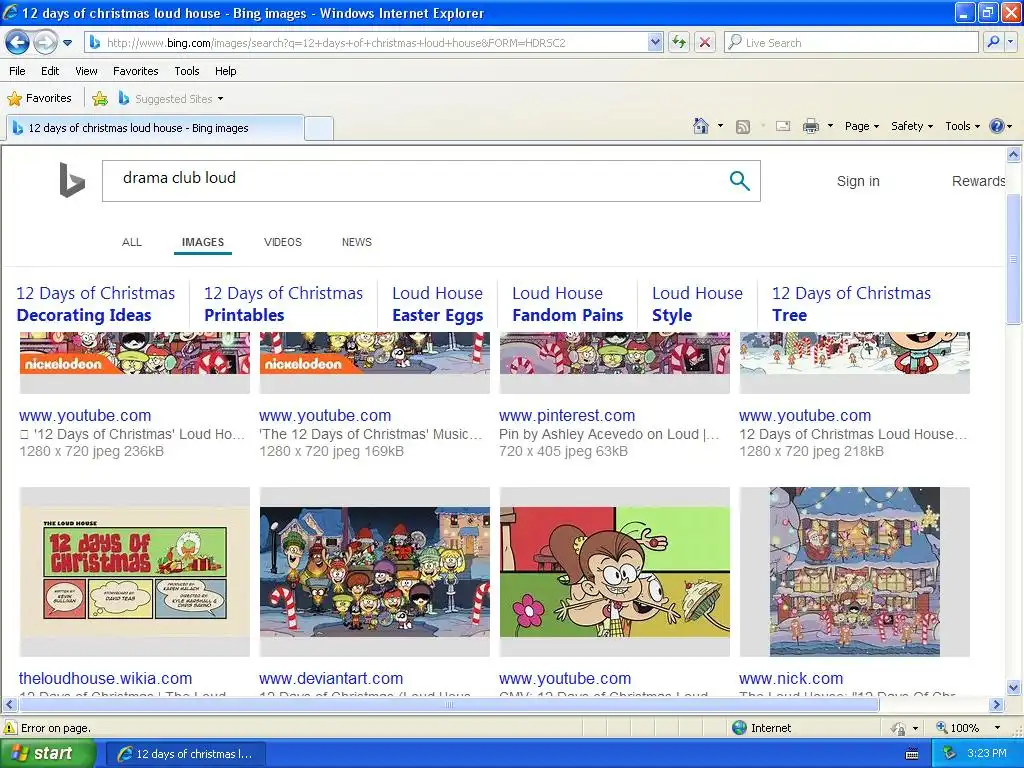The height and width of the screenshot is (768, 1024).
Task: Click the Bing logo
Action: [x=72, y=180]
